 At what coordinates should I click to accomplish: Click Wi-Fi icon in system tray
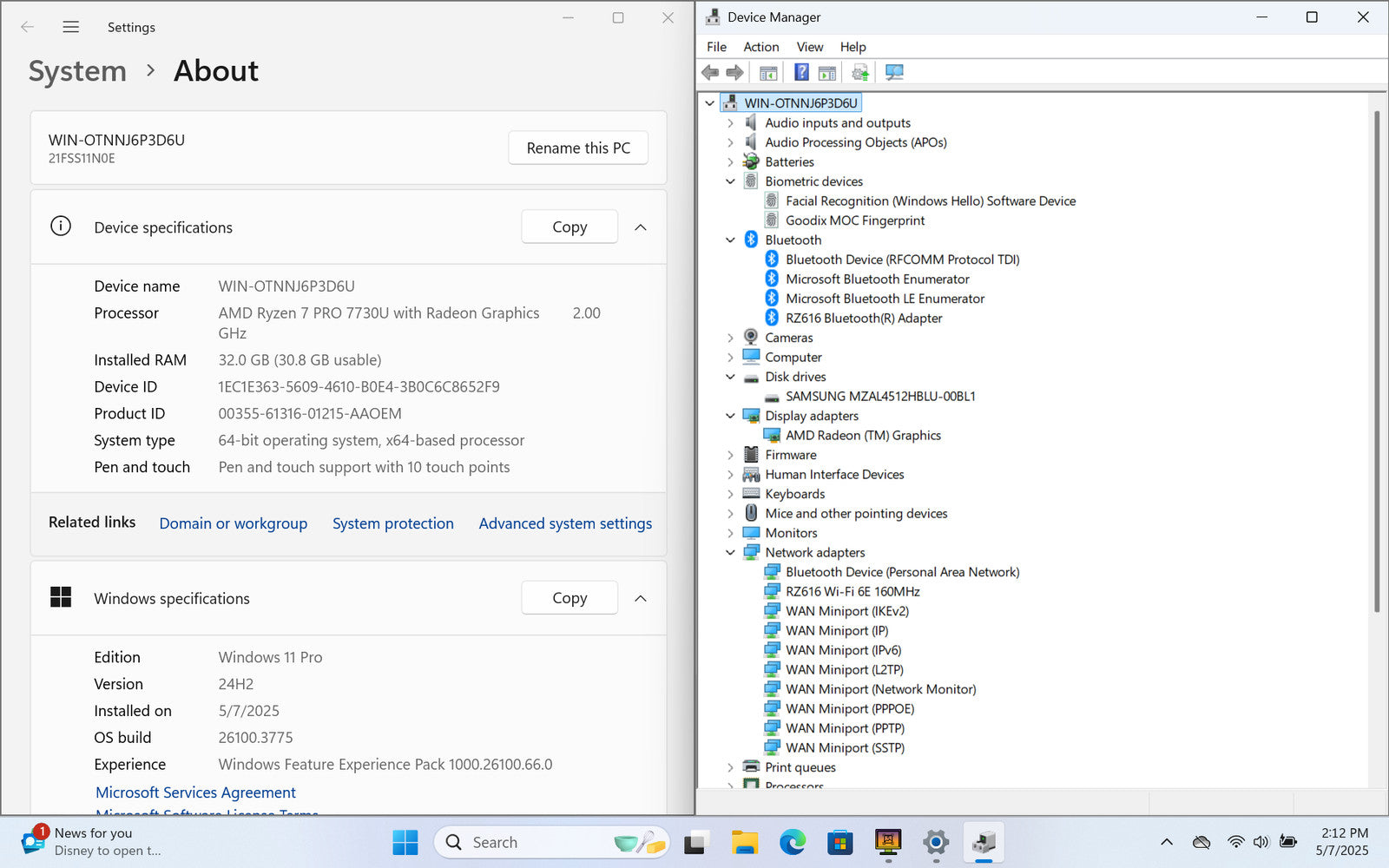[1235, 842]
